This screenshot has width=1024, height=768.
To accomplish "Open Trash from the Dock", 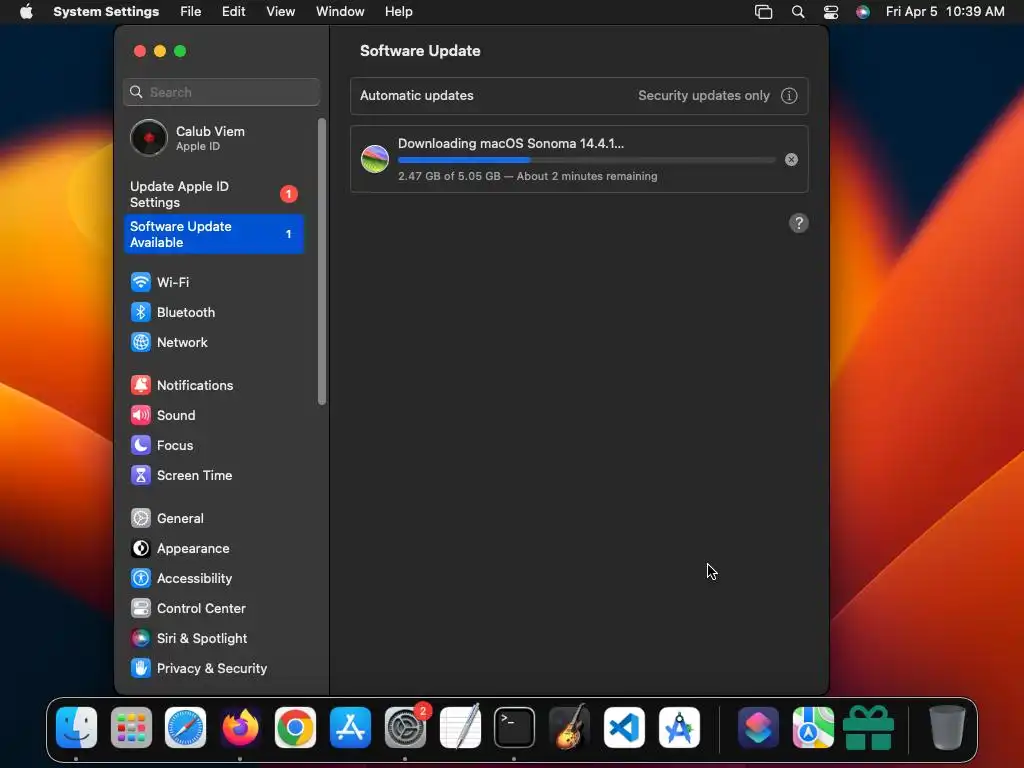I will 947,727.
